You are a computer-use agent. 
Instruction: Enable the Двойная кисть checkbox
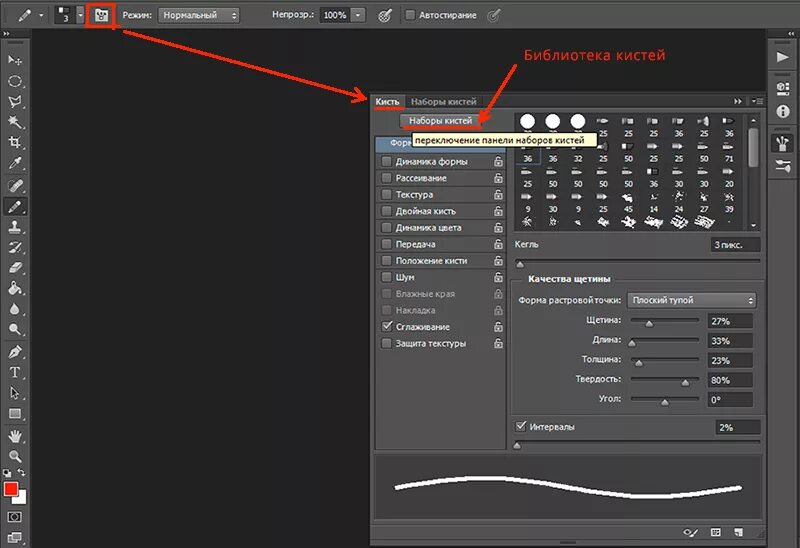(387, 211)
